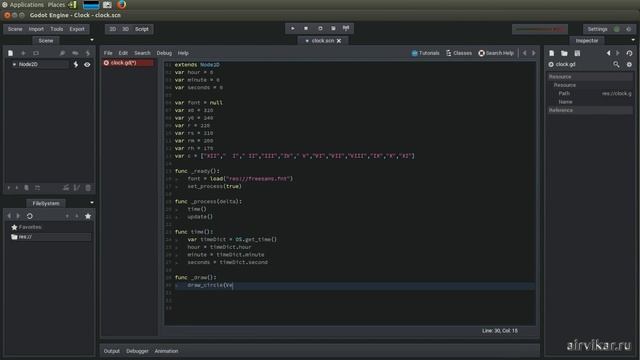Open the Inspector object history list
Screen dimensions: 640x360
pos(629,53)
